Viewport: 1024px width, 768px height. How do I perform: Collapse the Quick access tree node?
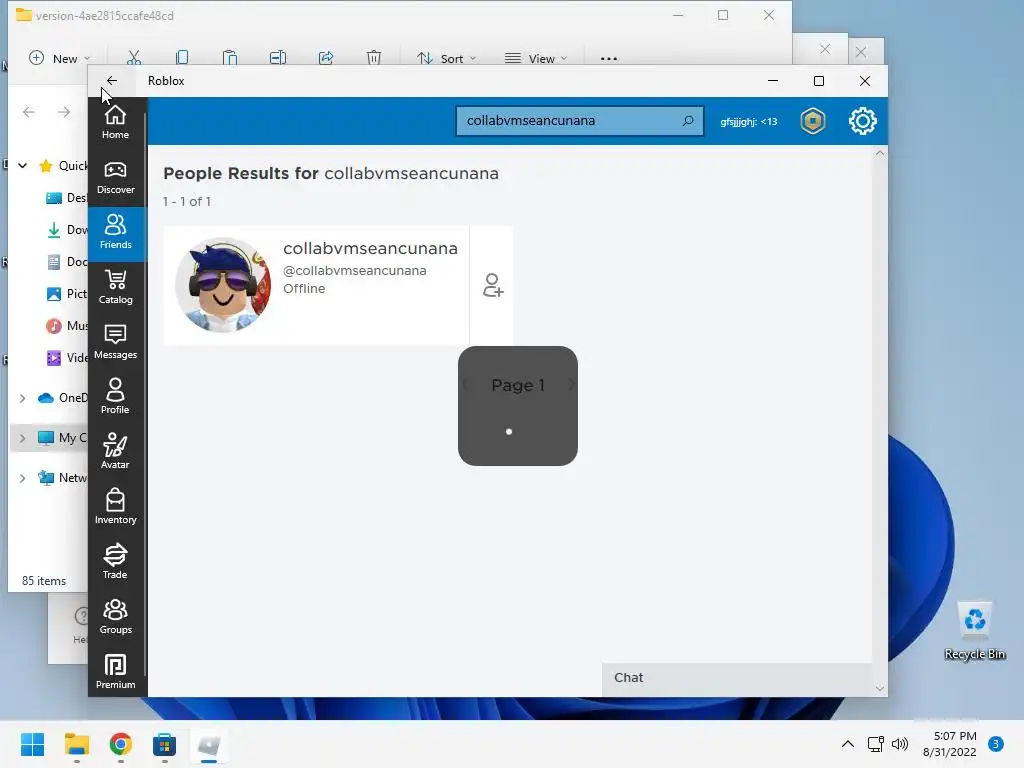coord(23,165)
